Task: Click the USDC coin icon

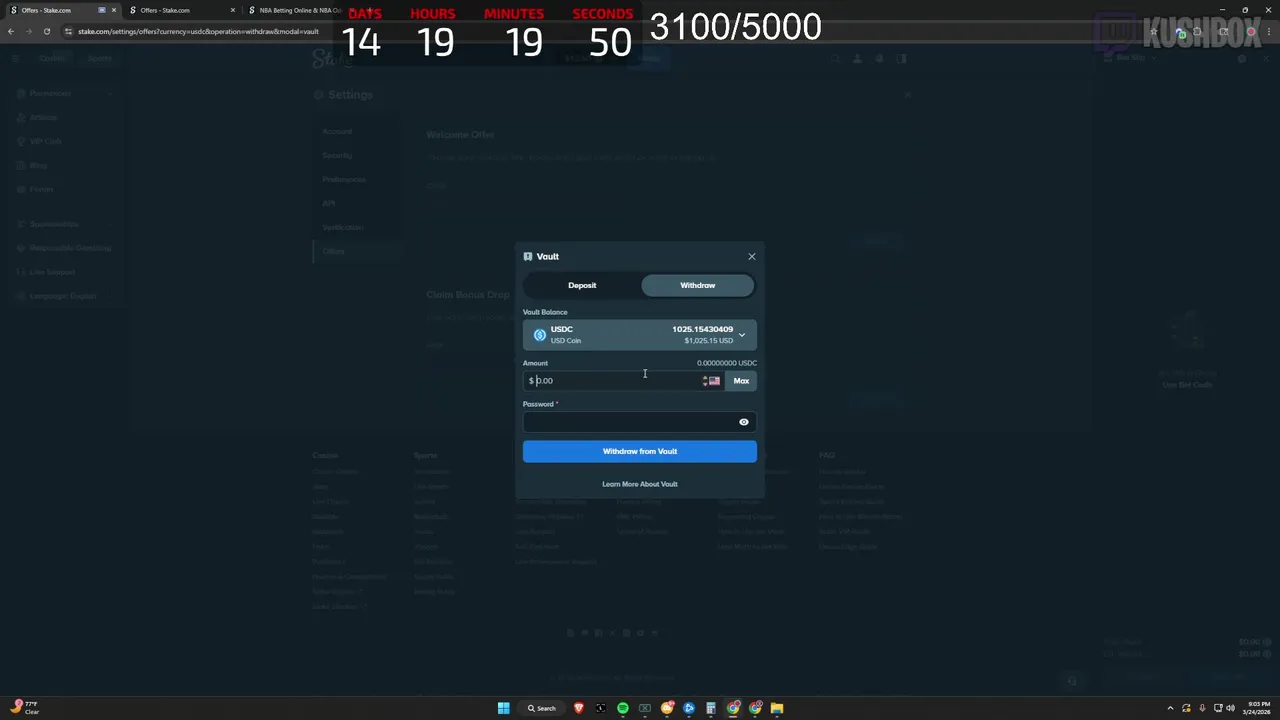Action: click(540, 335)
